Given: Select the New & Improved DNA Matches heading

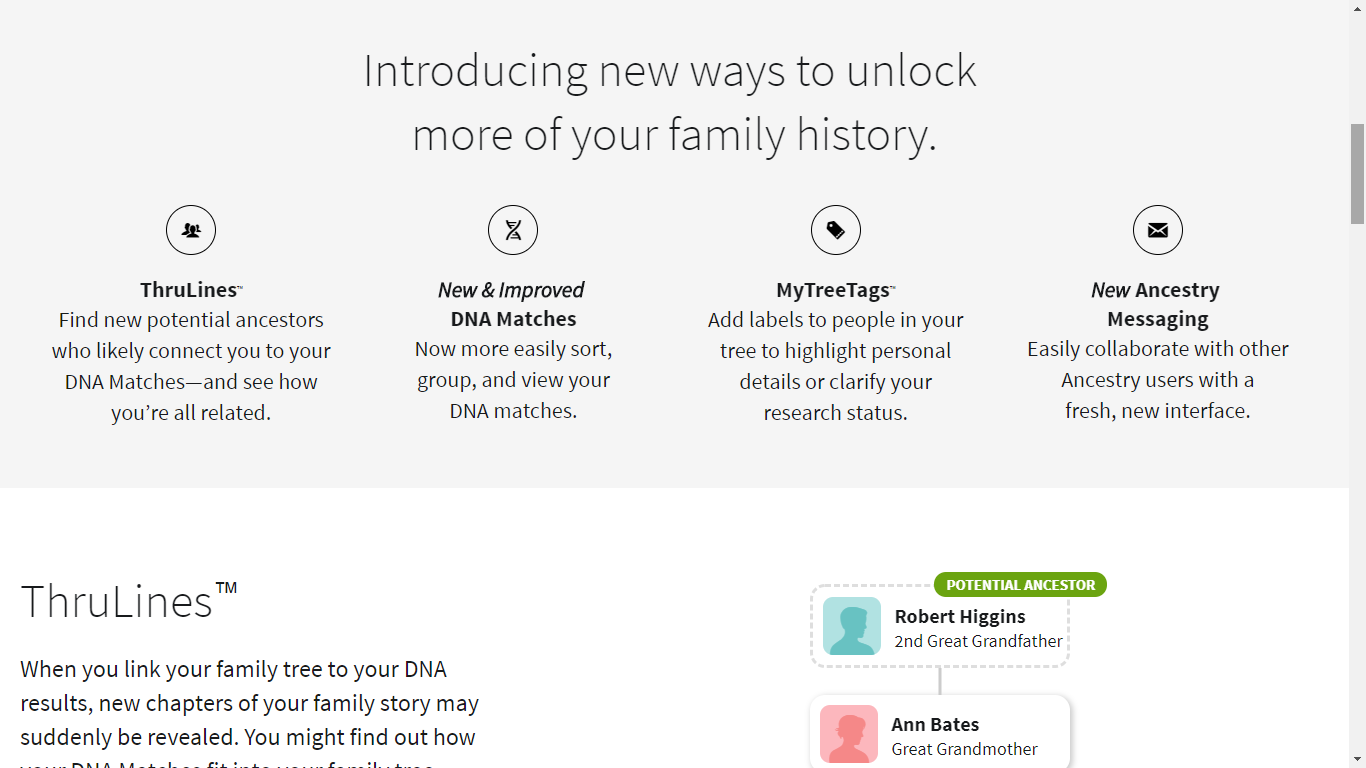Looking at the screenshot, I should pyautogui.click(x=511, y=303).
